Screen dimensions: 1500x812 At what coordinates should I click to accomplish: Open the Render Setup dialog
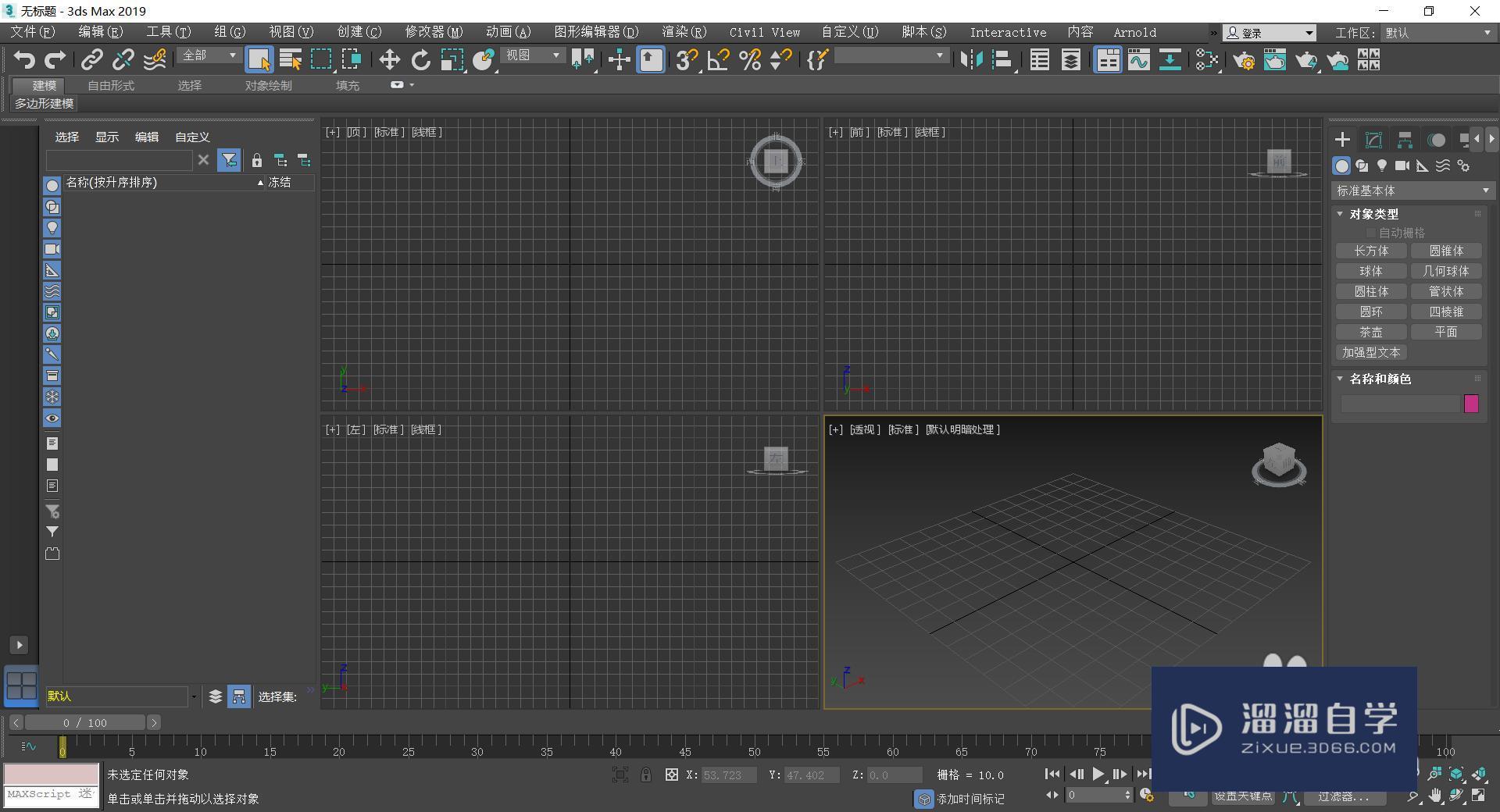click(x=1245, y=59)
